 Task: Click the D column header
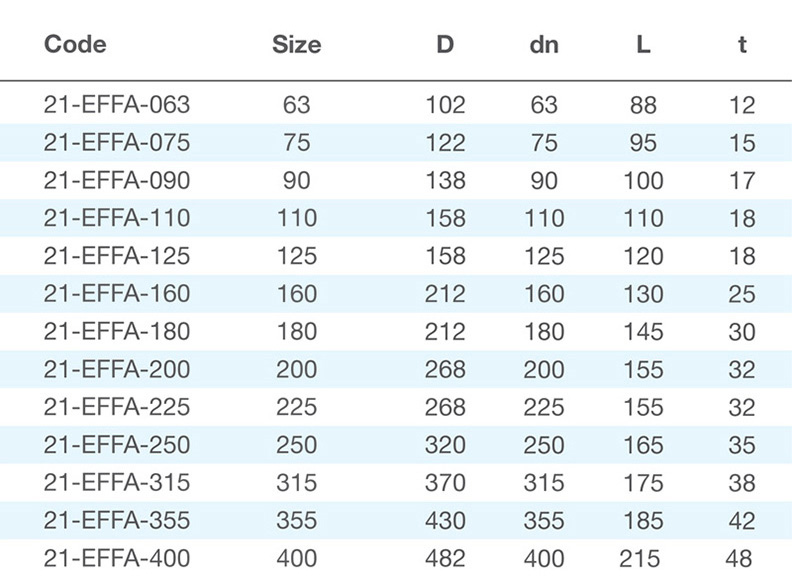point(444,45)
